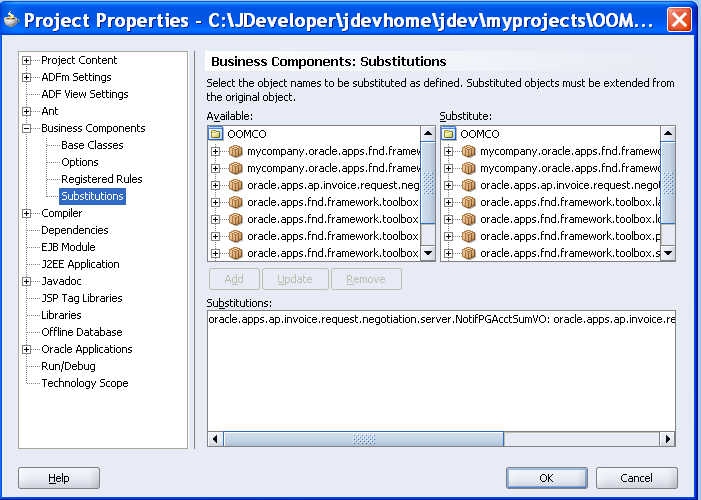
Task: Close the Project Properties window
Action: pos(679,20)
